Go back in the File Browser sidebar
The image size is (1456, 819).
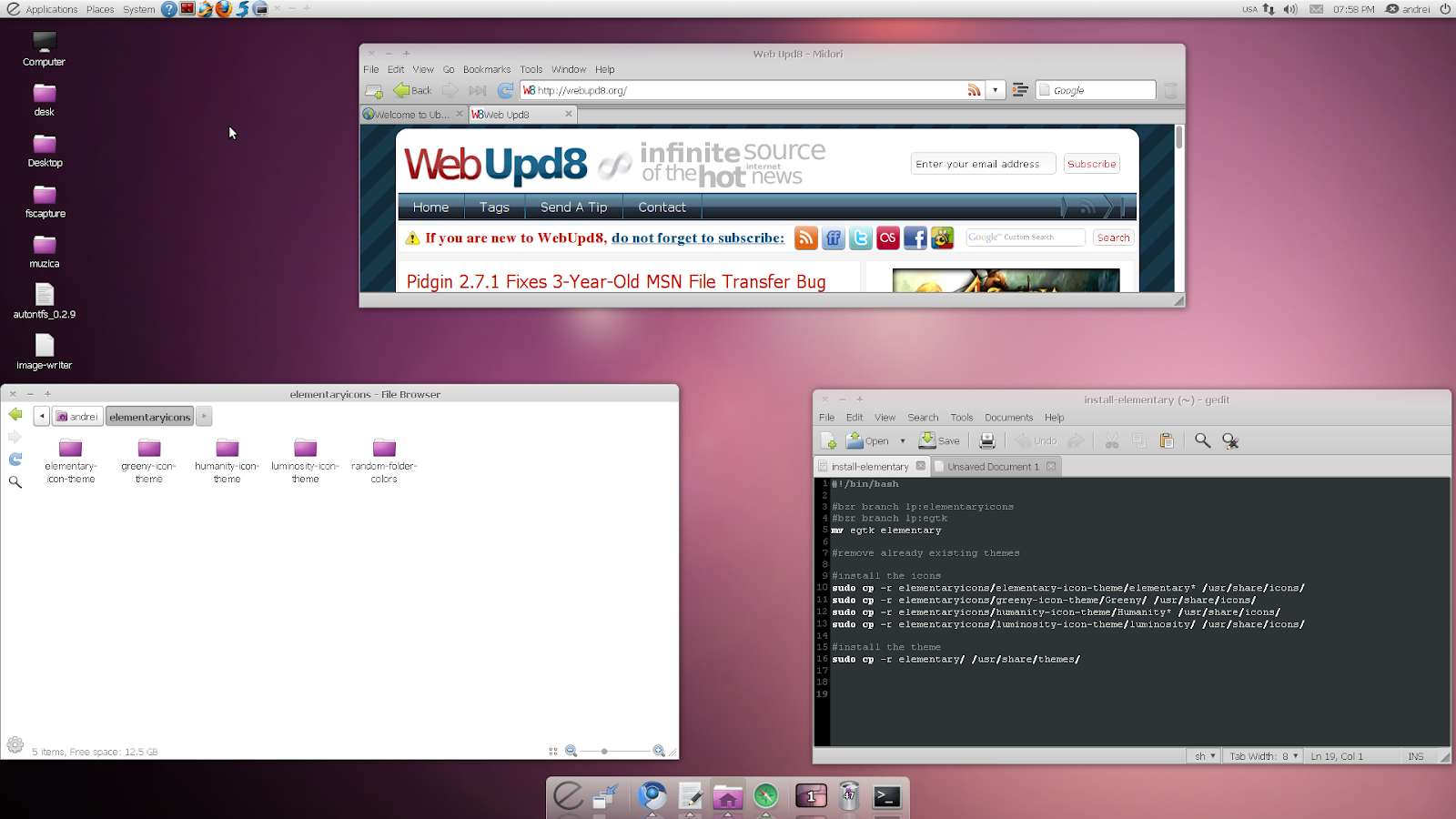[15, 414]
